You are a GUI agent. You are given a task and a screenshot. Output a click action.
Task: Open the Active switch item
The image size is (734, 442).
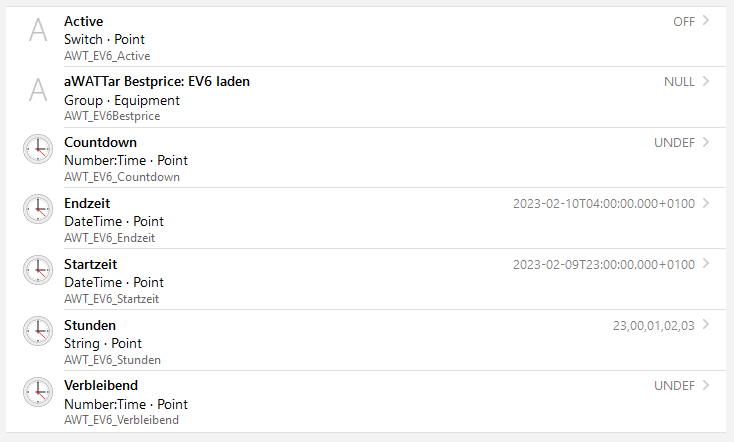[x=366, y=37]
